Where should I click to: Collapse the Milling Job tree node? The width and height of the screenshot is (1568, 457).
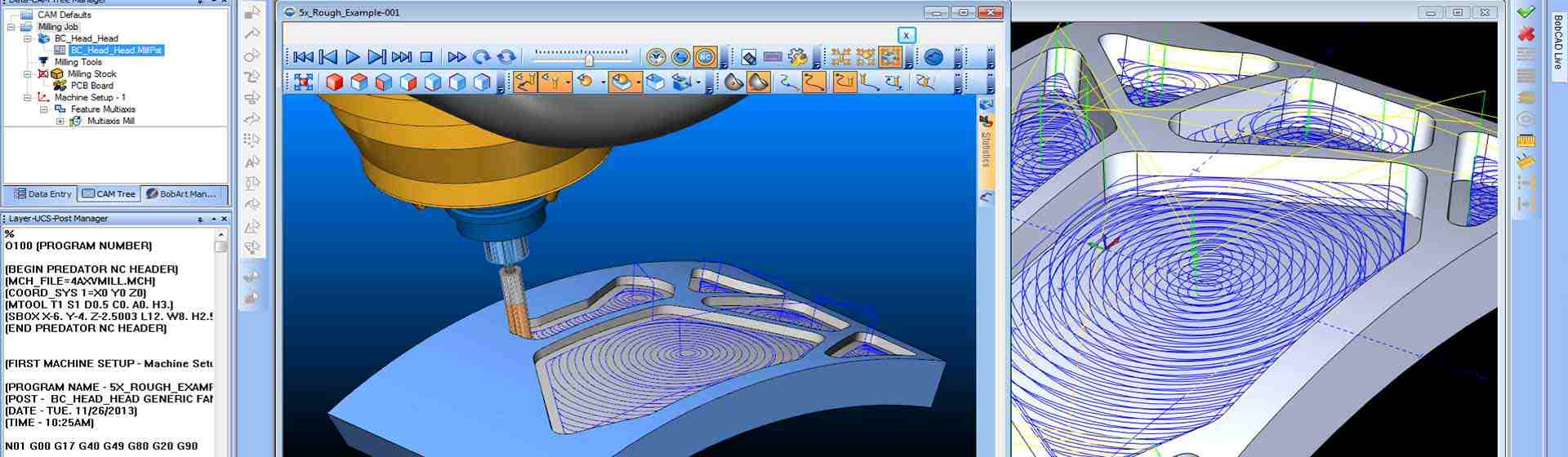[x=11, y=27]
